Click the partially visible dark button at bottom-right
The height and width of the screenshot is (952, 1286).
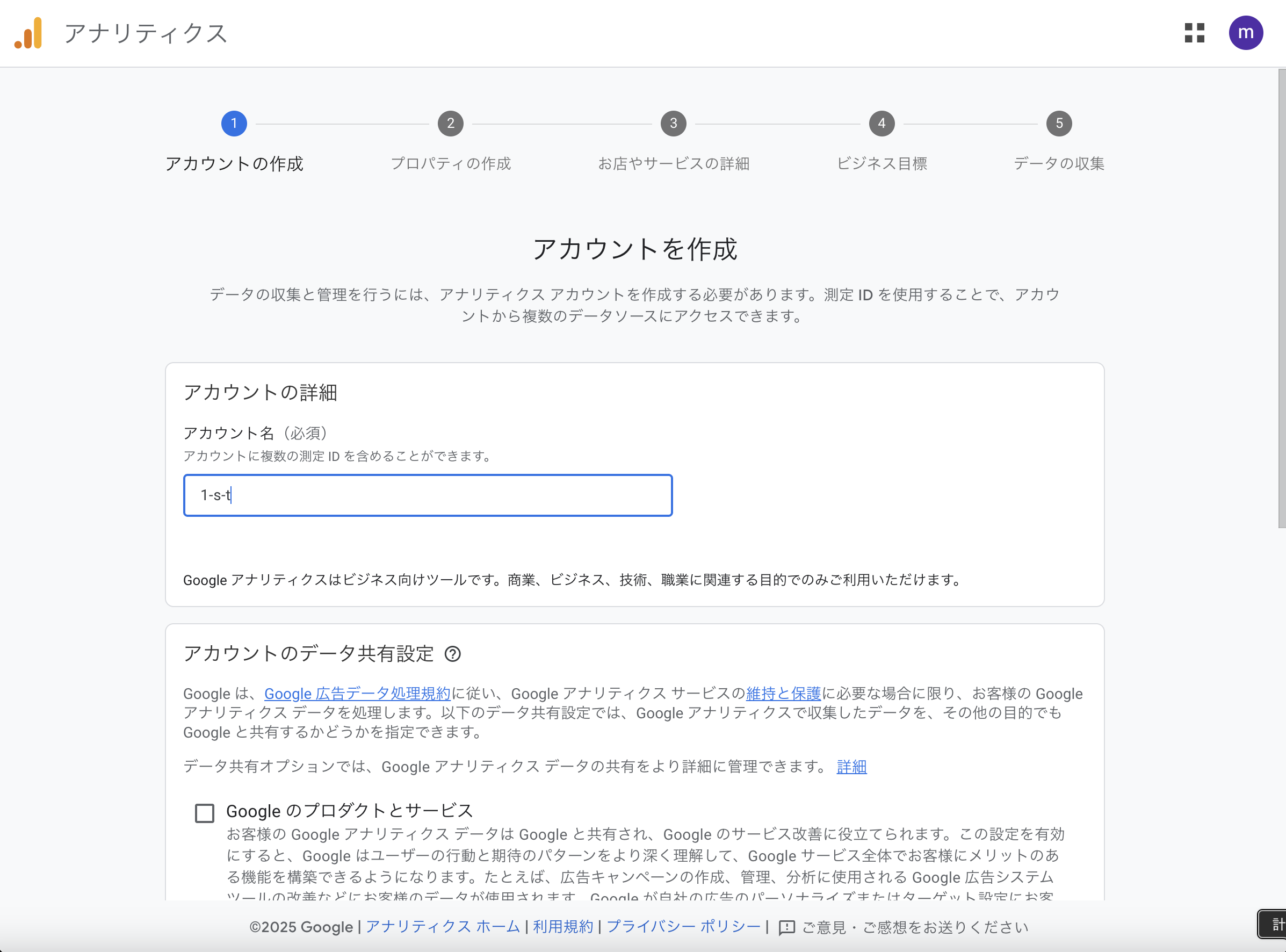tap(1271, 925)
